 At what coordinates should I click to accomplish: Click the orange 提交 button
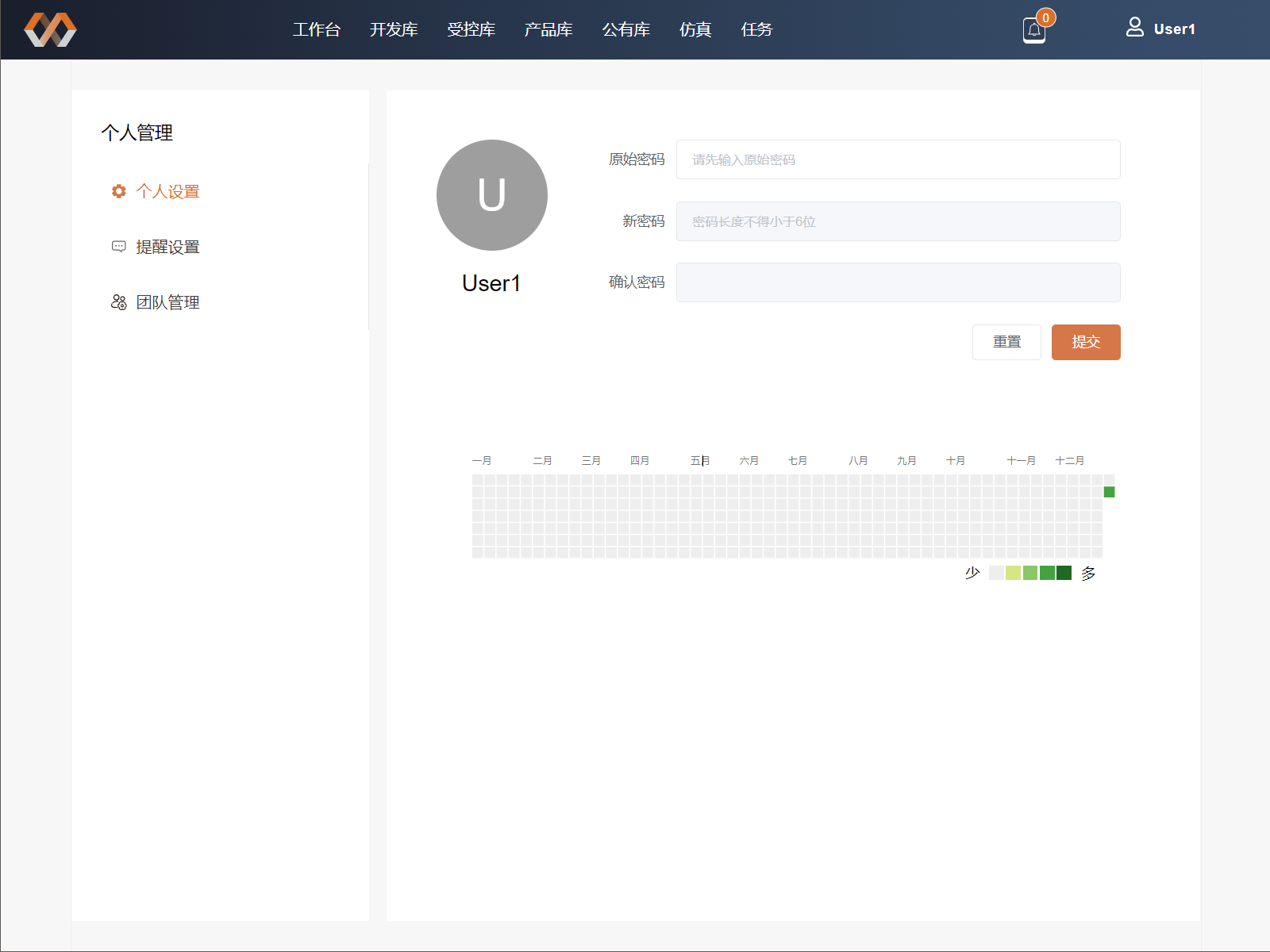point(1086,342)
